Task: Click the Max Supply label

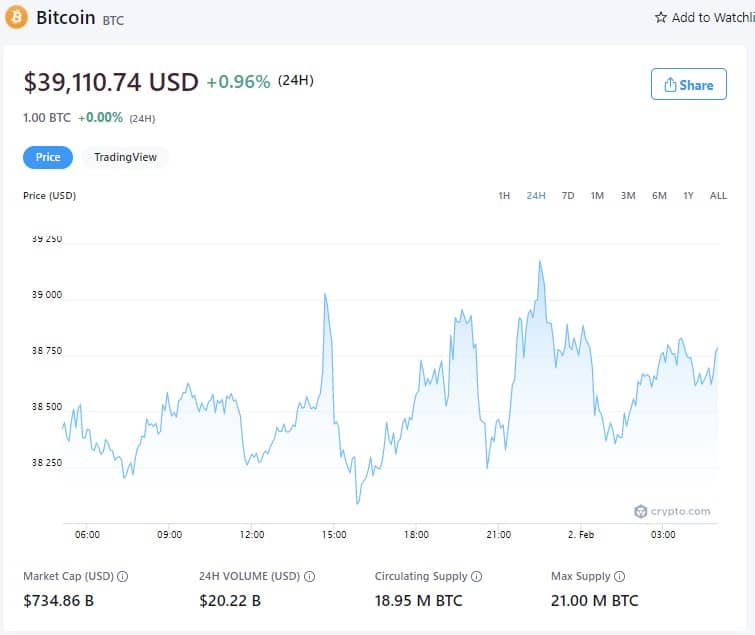Action: coord(581,576)
